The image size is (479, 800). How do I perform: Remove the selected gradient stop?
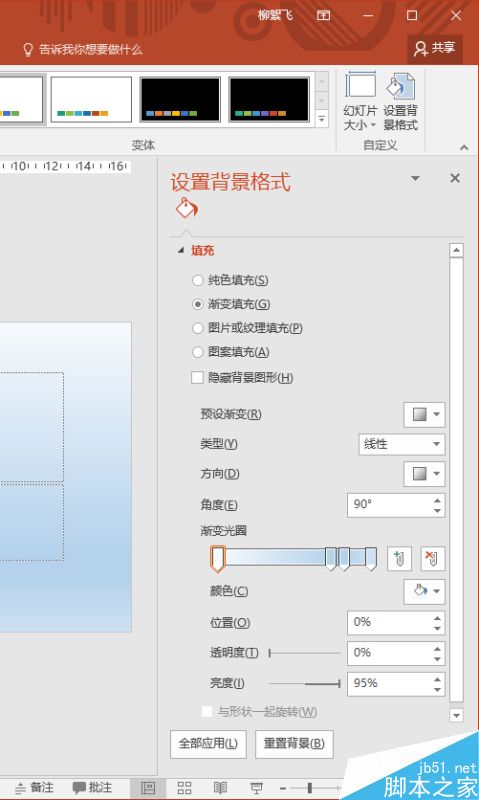(x=433, y=558)
